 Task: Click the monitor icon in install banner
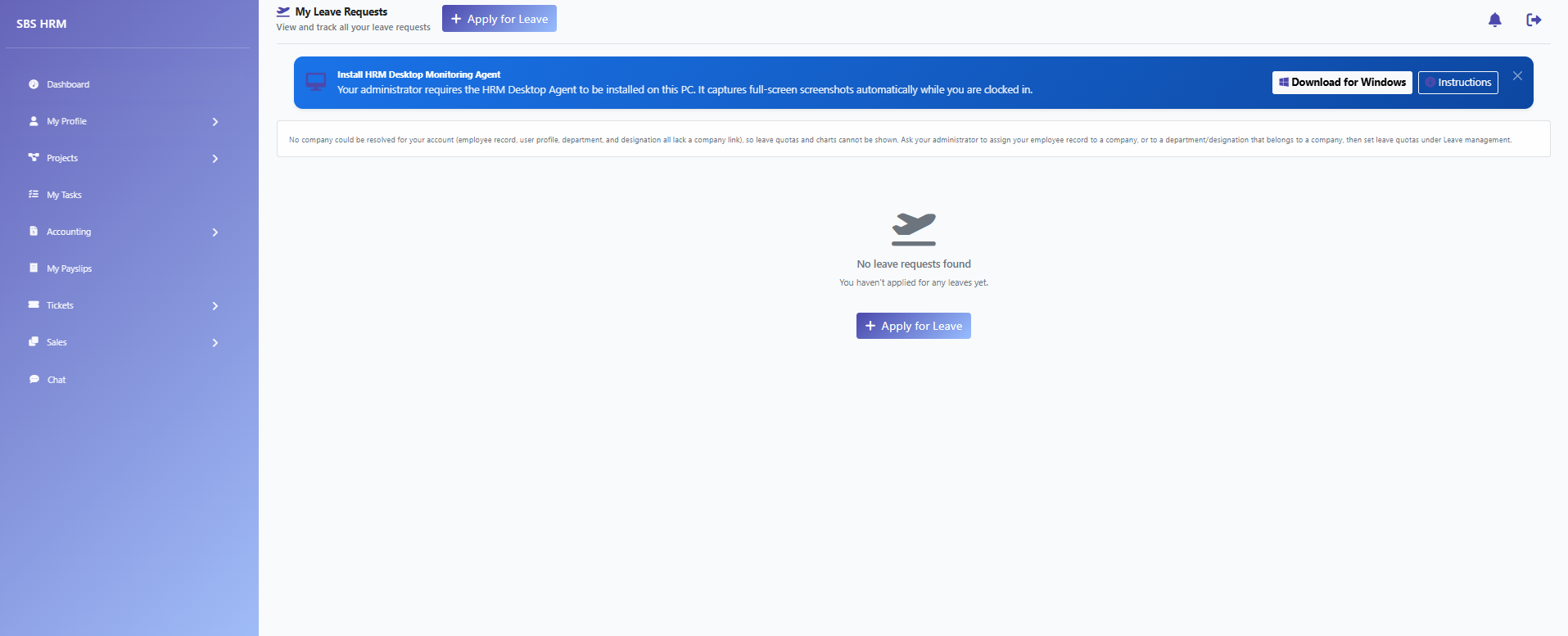pos(315,82)
